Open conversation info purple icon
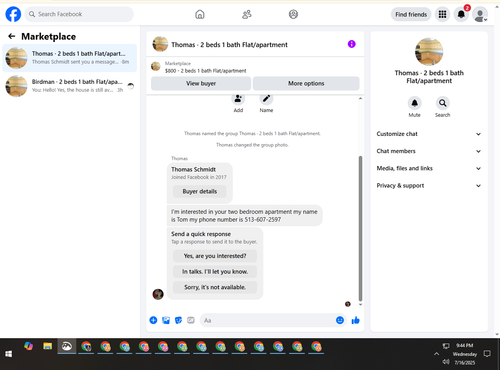Screen dimensions: 500x370 click(351, 44)
